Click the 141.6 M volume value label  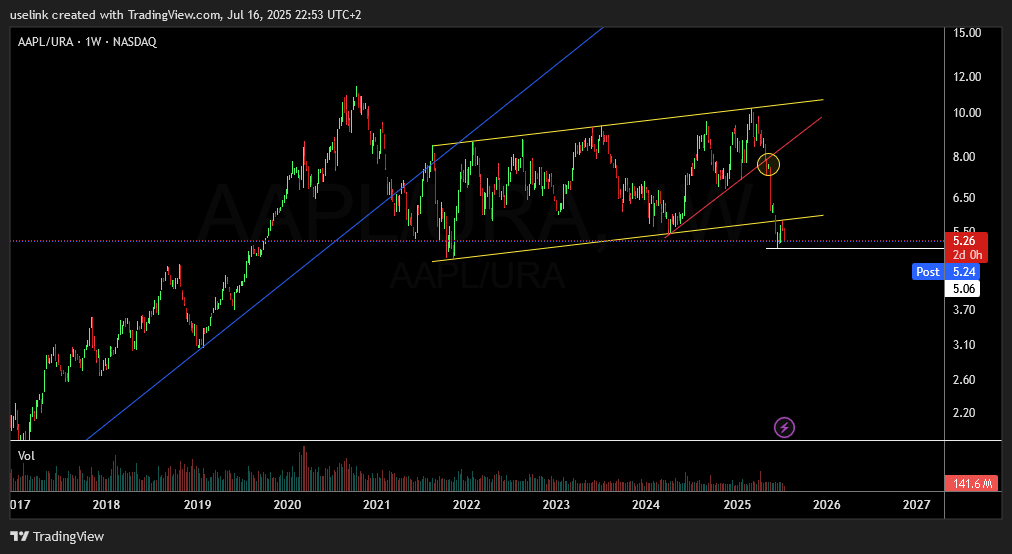(x=971, y=483)
